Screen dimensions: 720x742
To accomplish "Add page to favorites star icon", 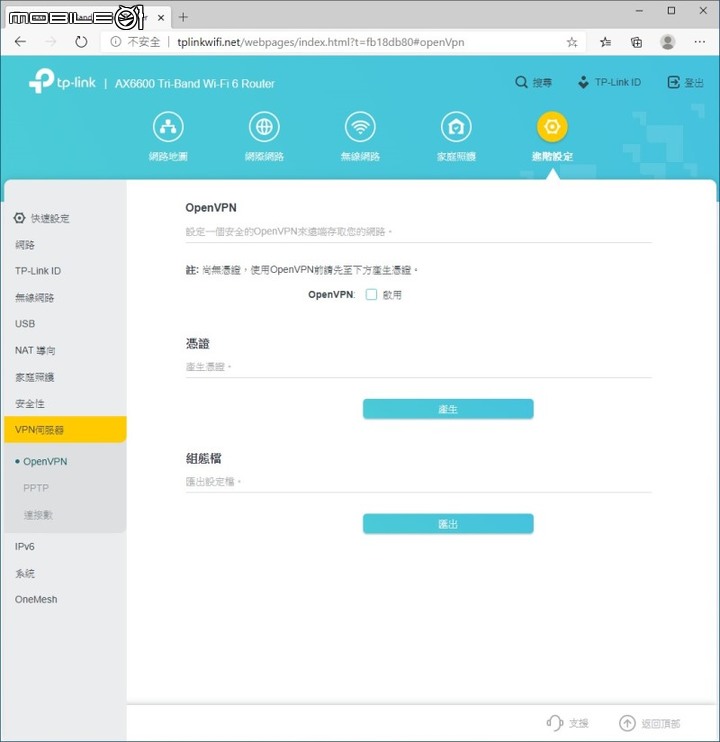I will coord(572,43).
